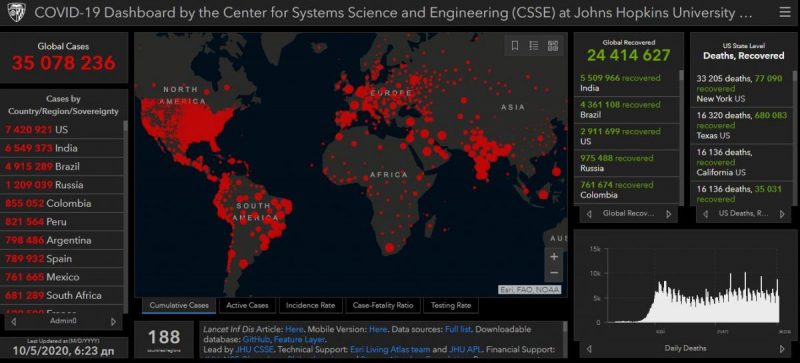The image size is (800, 363).
Task: Select India entry in recovered list
Action: pyautogui.click(x=627, y=83)
